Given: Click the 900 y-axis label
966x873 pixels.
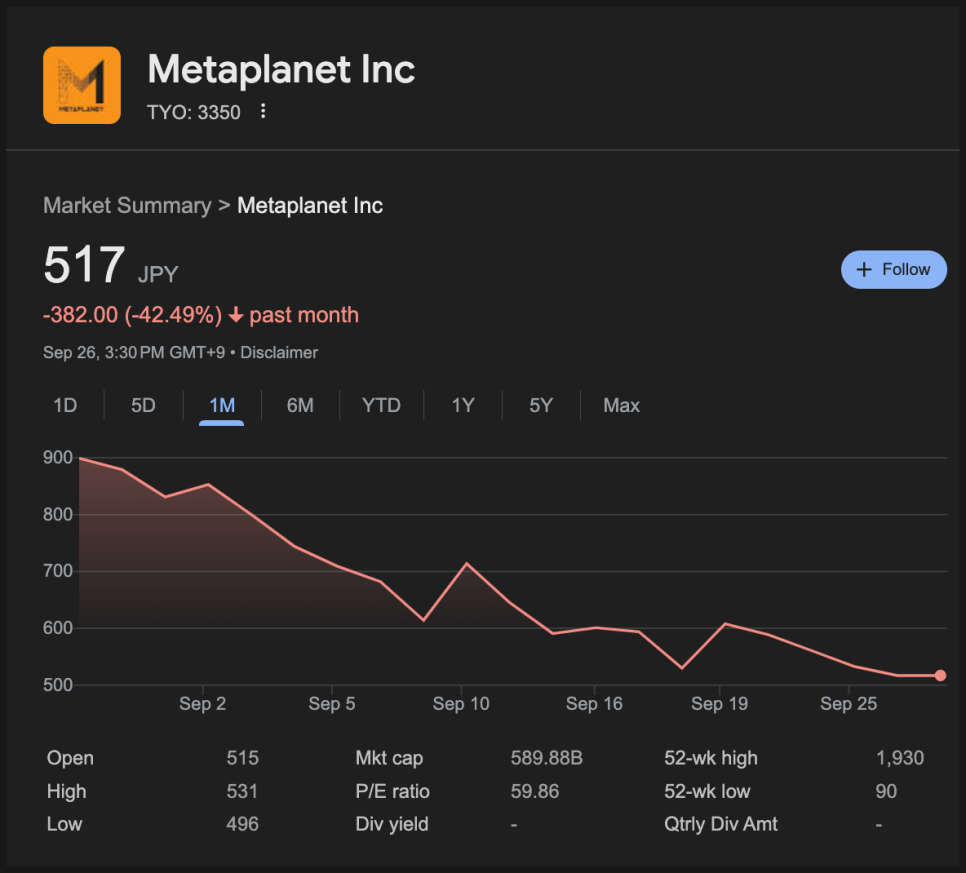Looking at the screenshot, I should (x=58, y=457).
